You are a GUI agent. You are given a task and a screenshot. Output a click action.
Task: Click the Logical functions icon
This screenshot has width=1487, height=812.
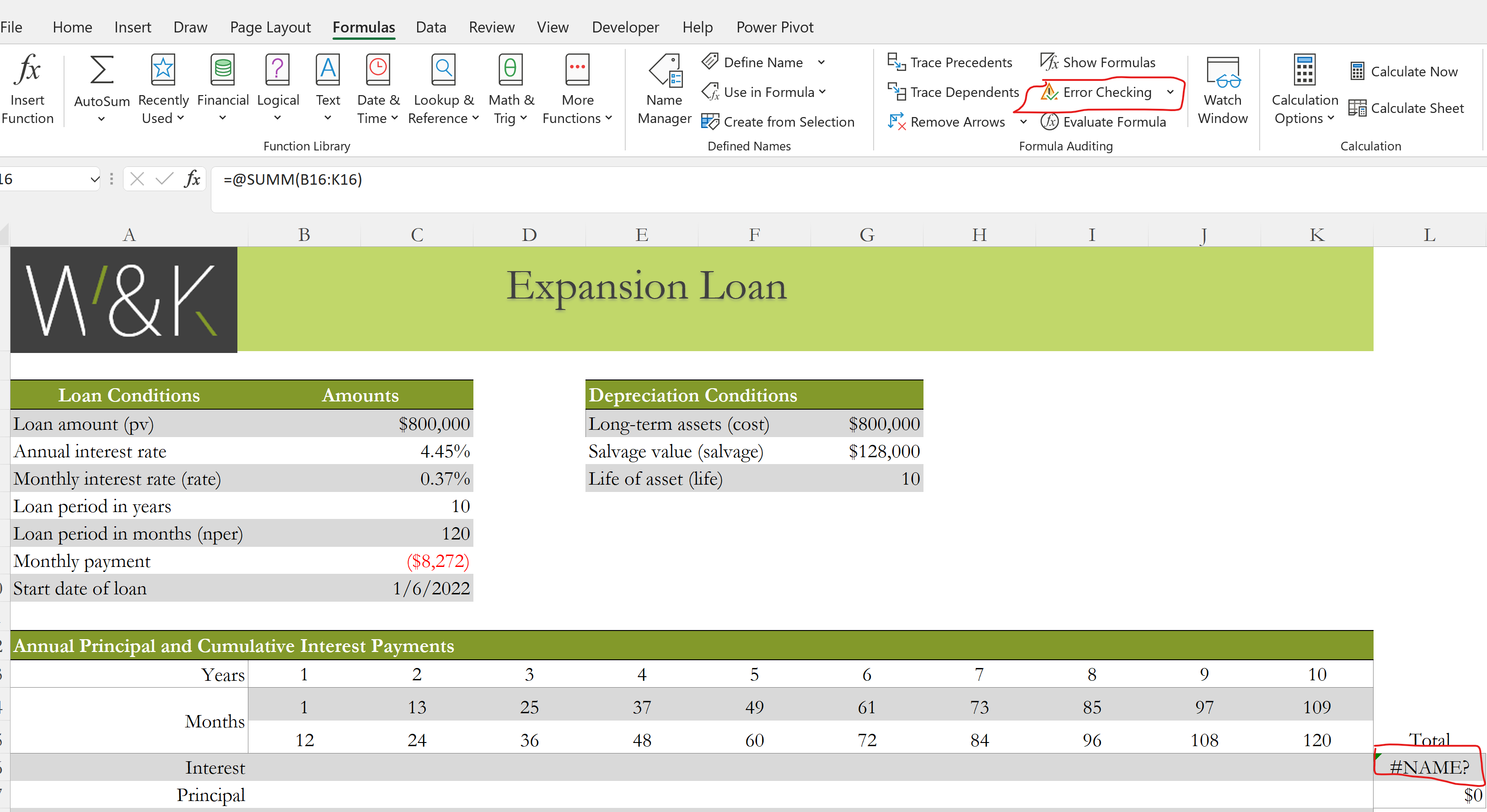[278, 86]
